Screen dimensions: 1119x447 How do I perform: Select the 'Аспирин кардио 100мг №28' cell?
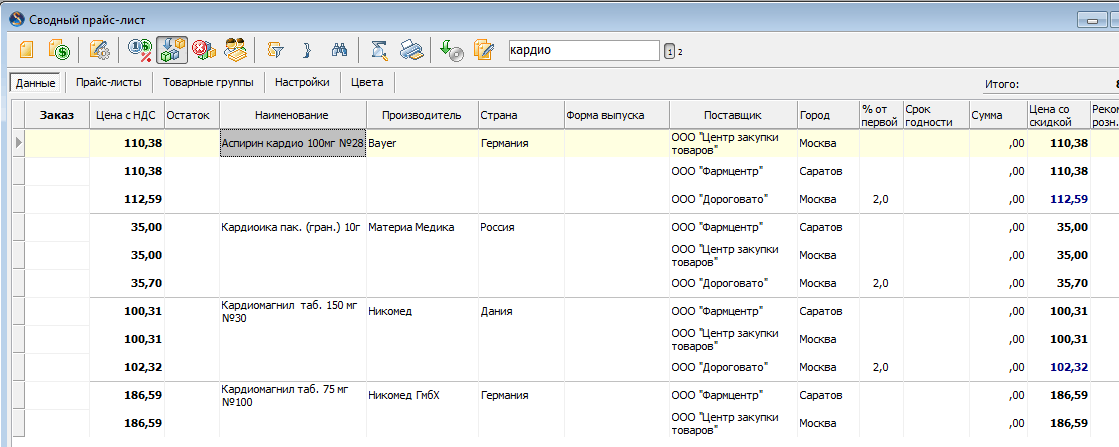point(293,143)
